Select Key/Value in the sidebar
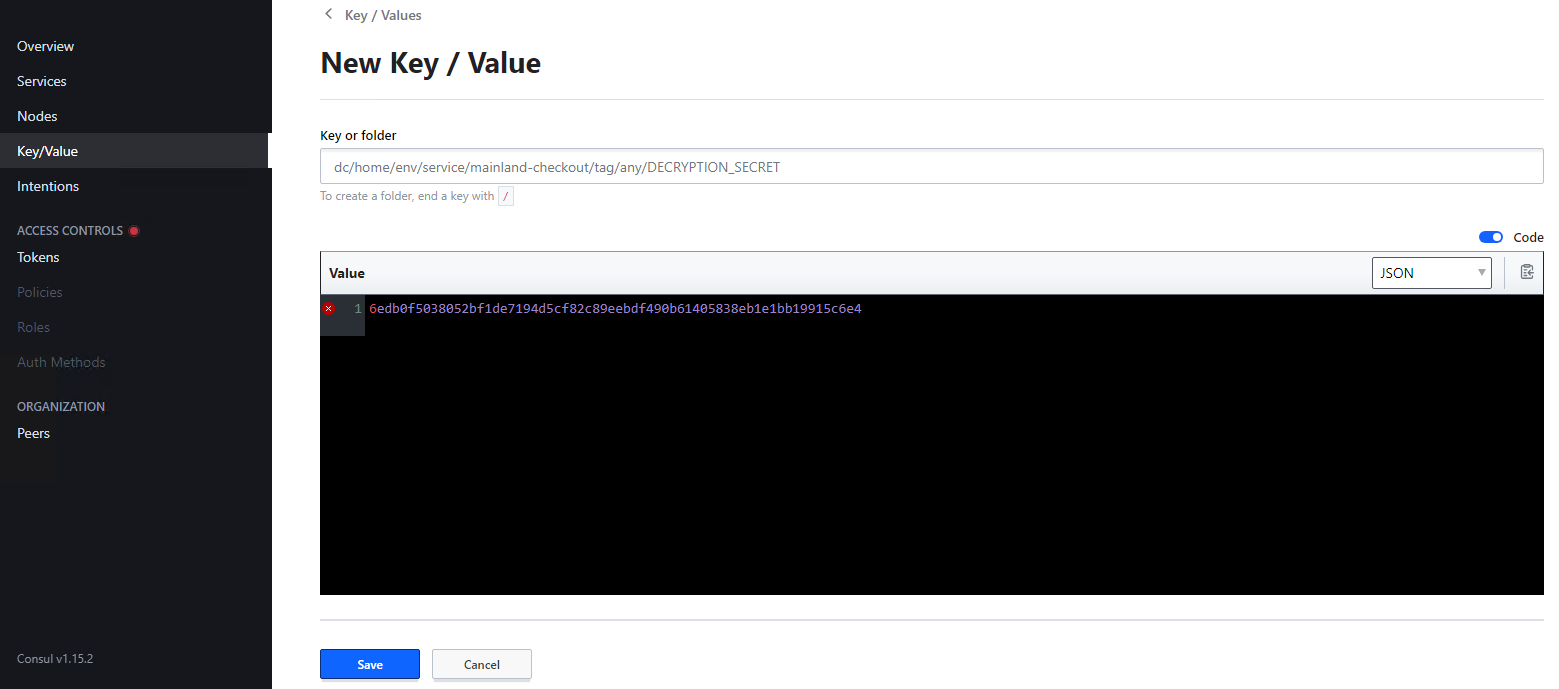The height and width of the screenshot is (689, 1559). 45,150
